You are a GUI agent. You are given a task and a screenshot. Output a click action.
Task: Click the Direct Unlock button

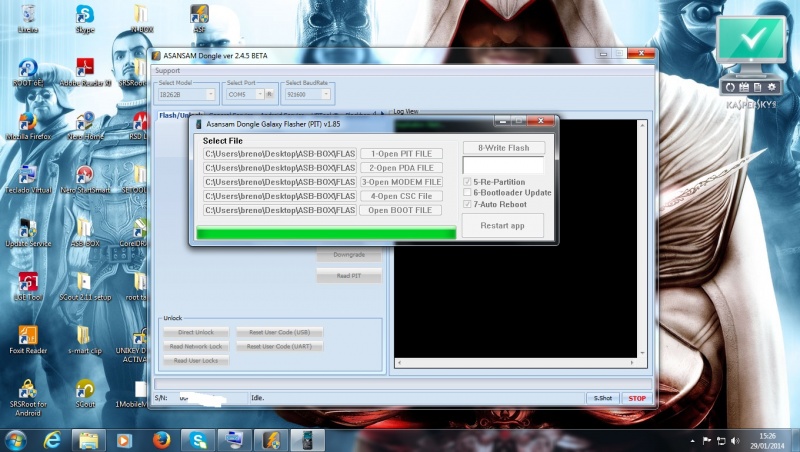(196, 332)
